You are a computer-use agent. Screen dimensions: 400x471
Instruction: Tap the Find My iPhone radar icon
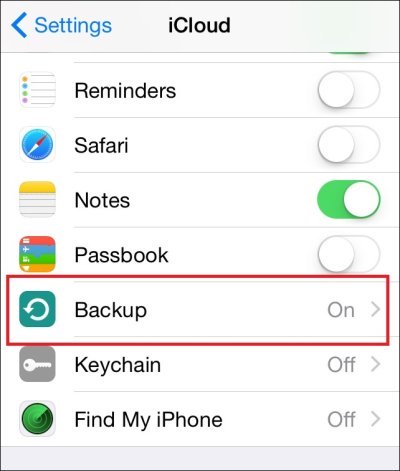[x=37, y=419]
